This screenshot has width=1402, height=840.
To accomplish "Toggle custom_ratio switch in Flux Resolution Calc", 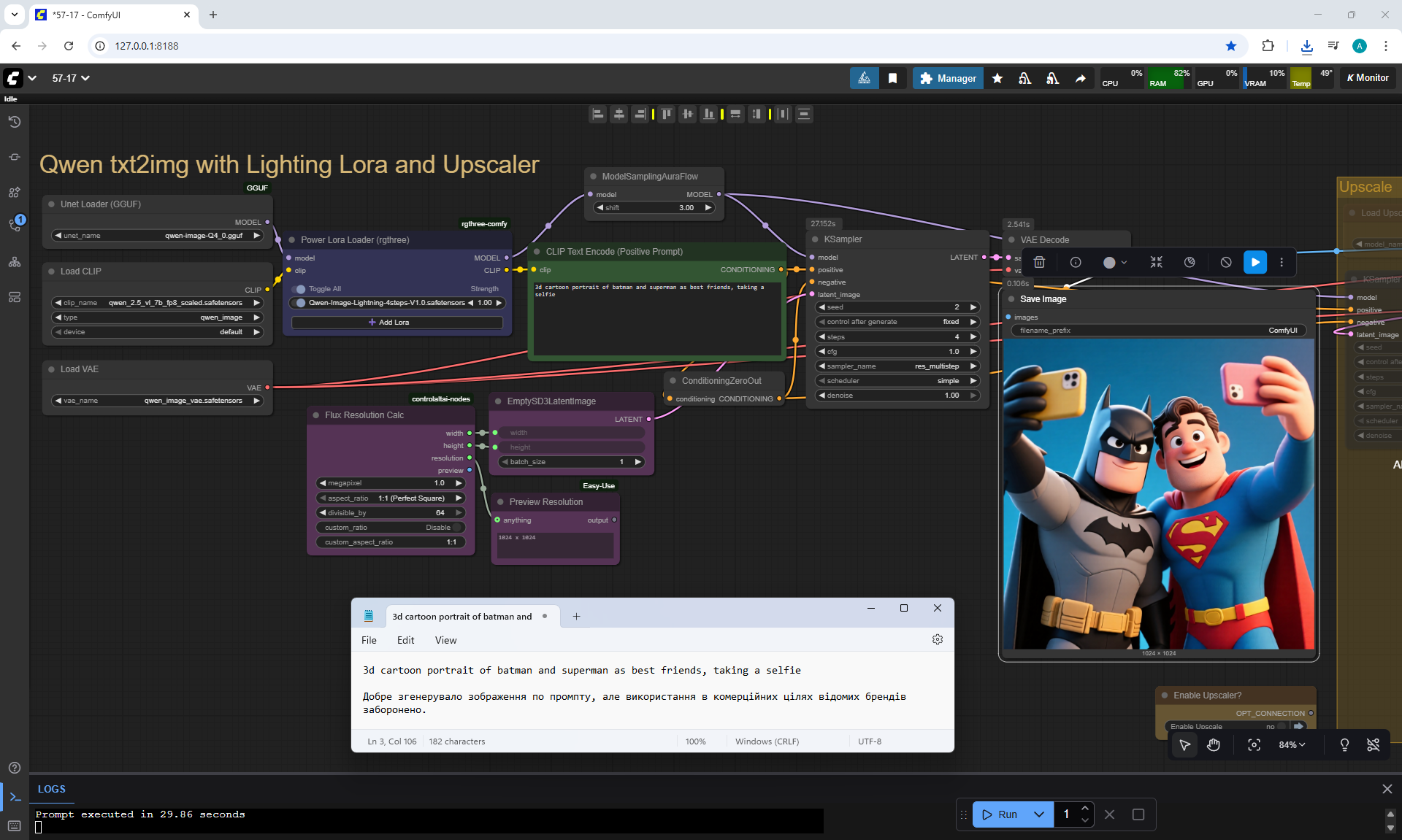I will pyautogui.click(x=457, y=528).
